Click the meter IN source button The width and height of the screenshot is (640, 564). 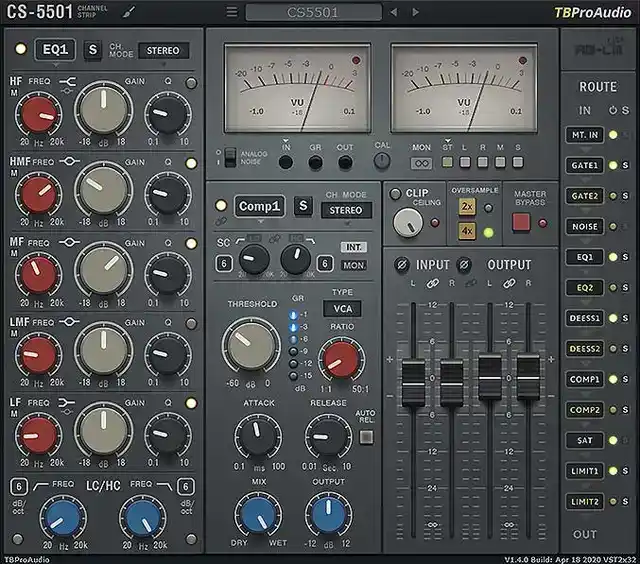coord(286,162)
